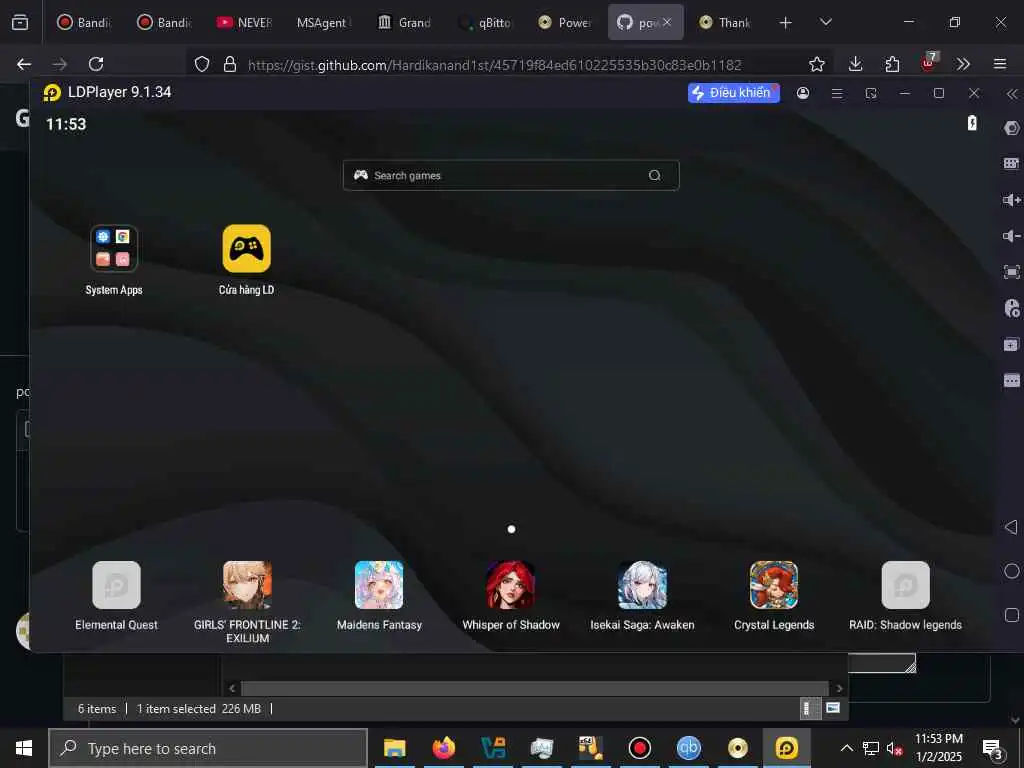The height and width of the screenshot is (768, 1024).
Task: Open the LDPlayer account profile icon
Action: [803, 93]
